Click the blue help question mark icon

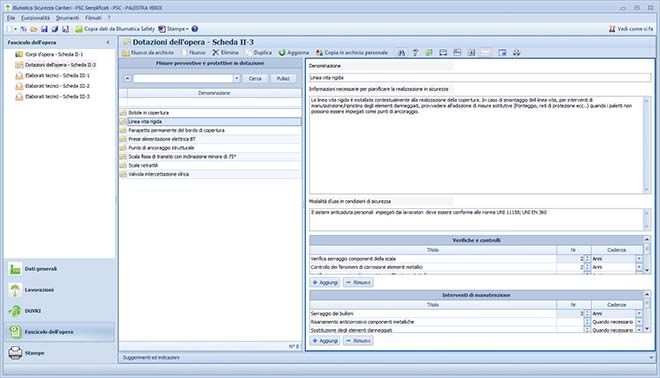[194, 29]
